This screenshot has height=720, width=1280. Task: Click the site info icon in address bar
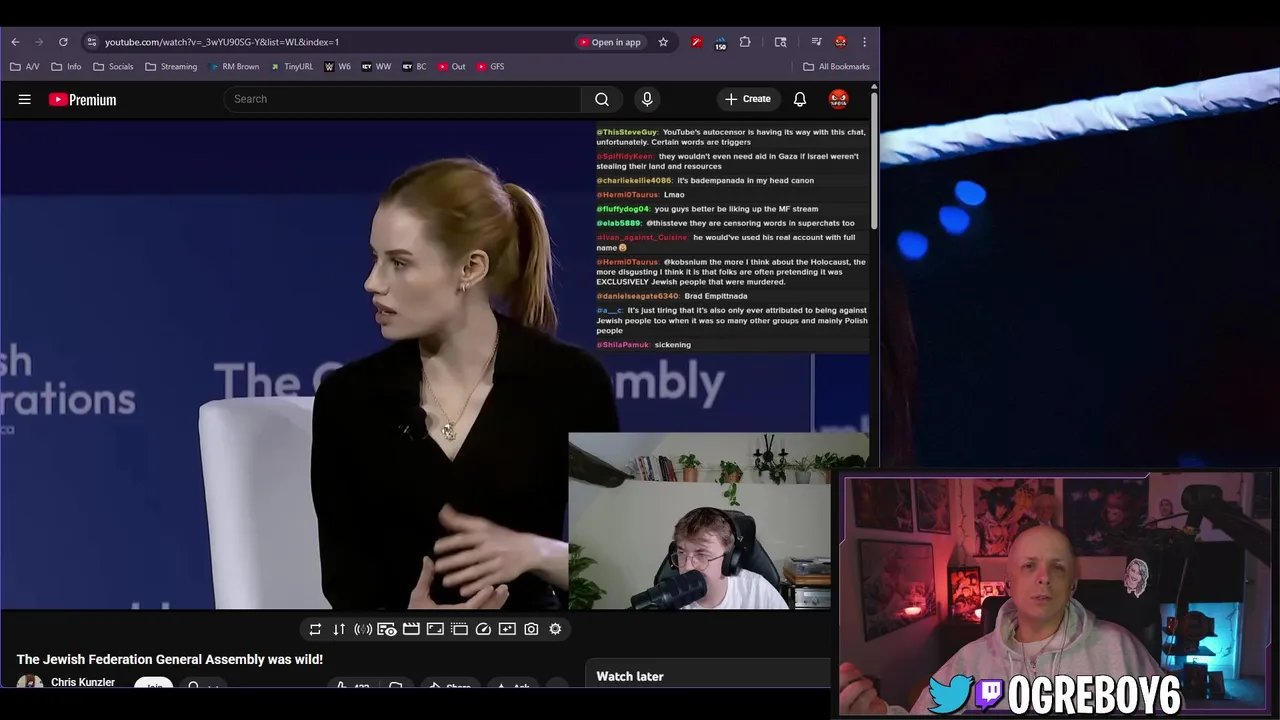(91, 42)
